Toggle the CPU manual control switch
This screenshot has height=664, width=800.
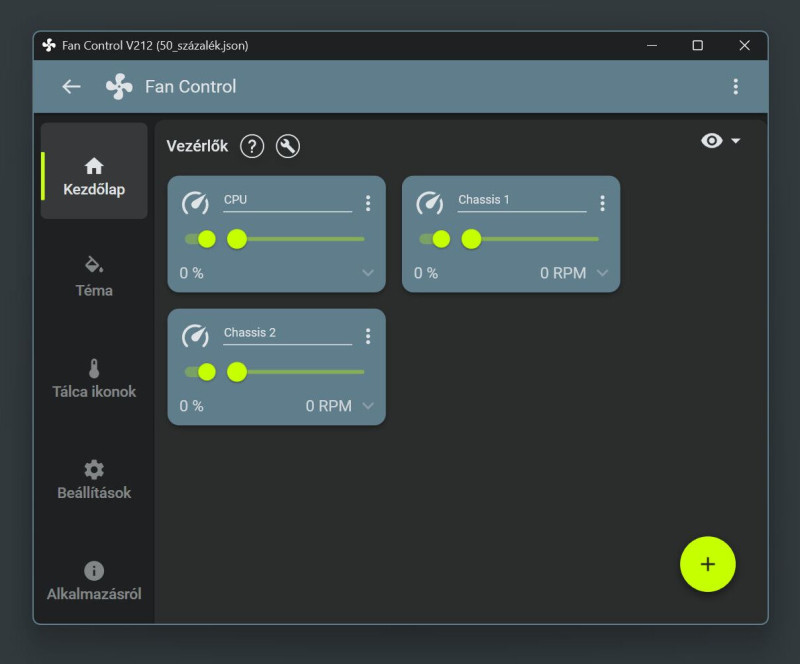pyautogui.click(x=201, y=239)
